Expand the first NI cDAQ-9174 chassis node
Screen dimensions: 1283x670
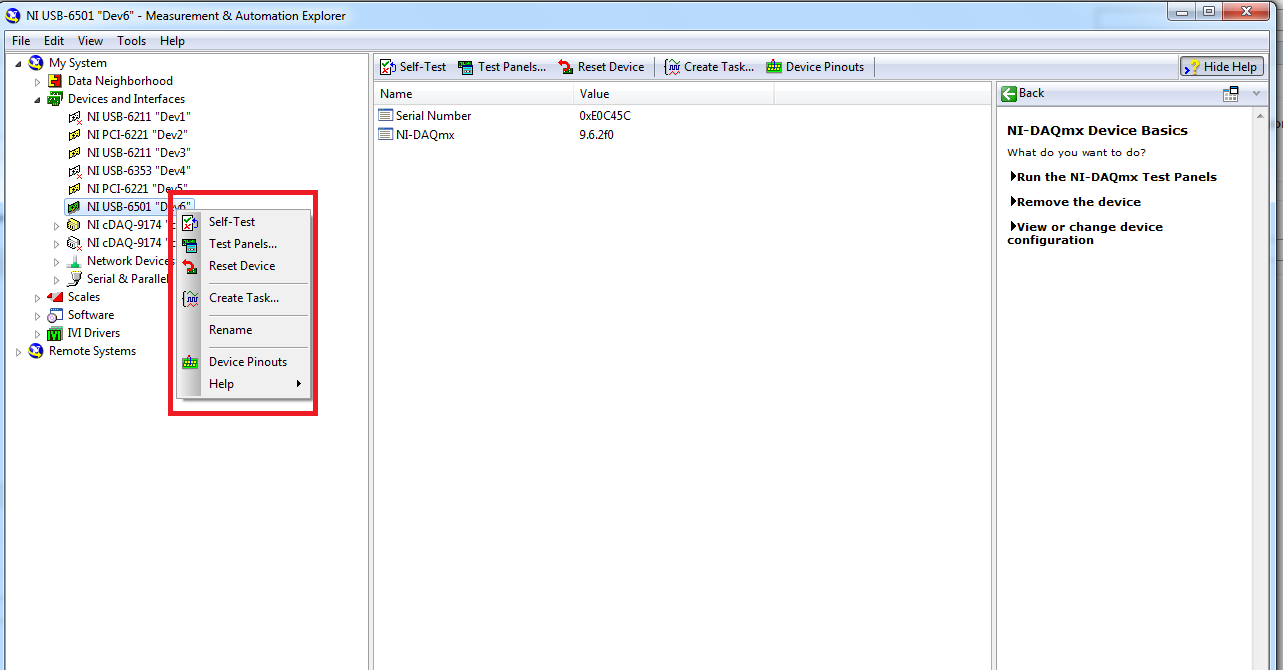[x=57, y=225]
